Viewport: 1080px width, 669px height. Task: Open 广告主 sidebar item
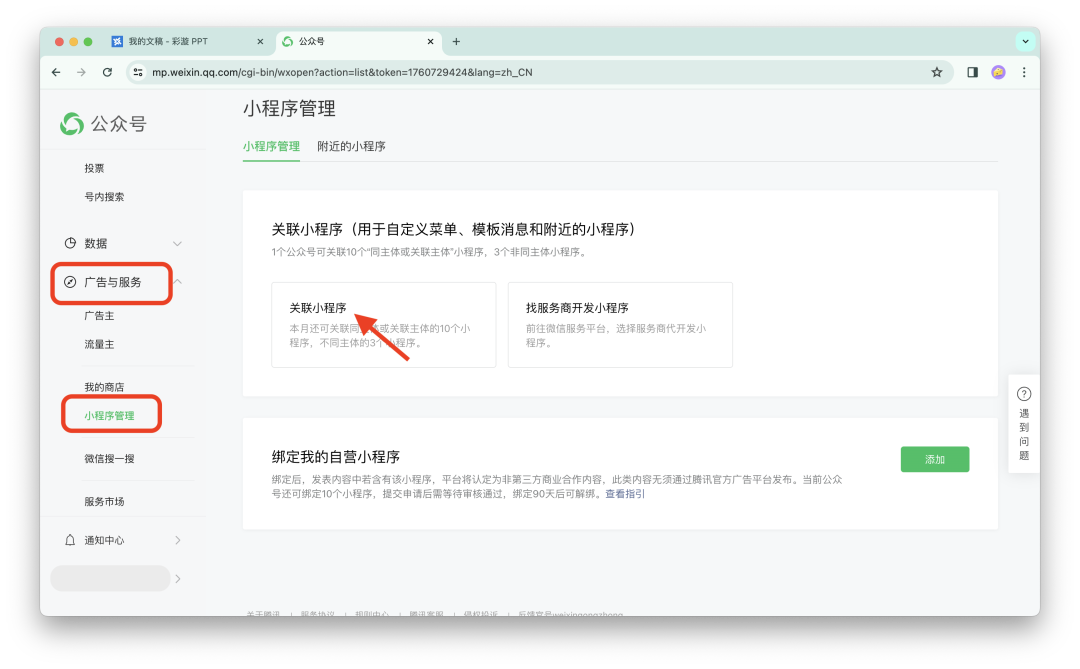click(99, 316)
